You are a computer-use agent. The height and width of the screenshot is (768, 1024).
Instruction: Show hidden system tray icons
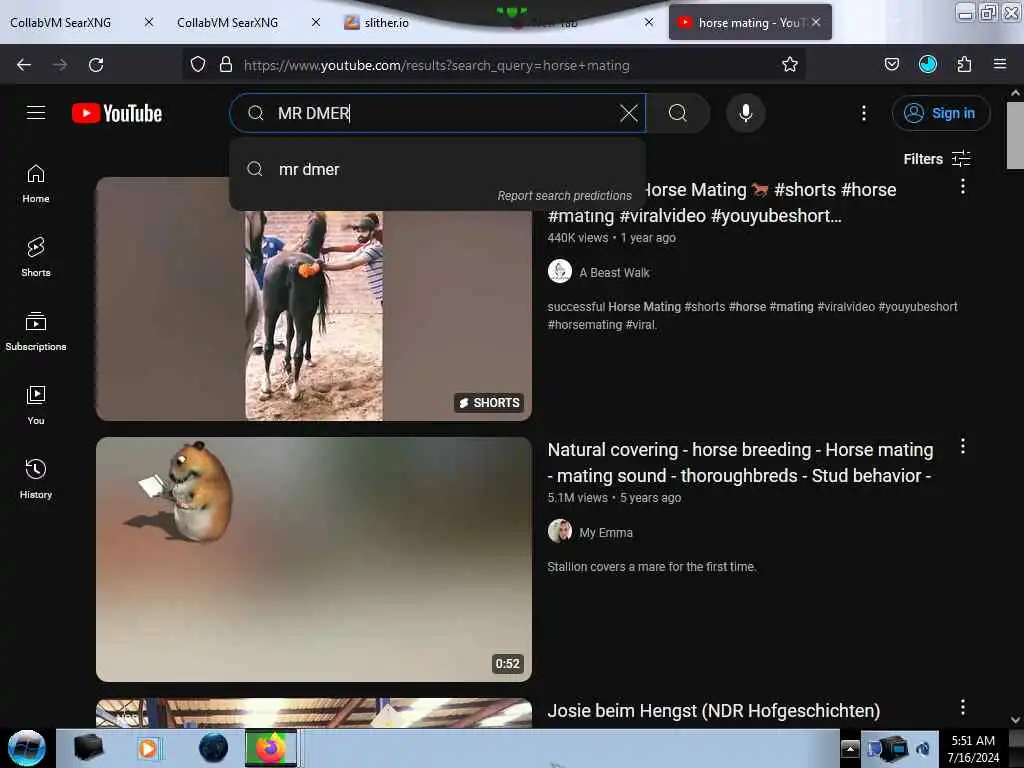[x=850, y=748]
